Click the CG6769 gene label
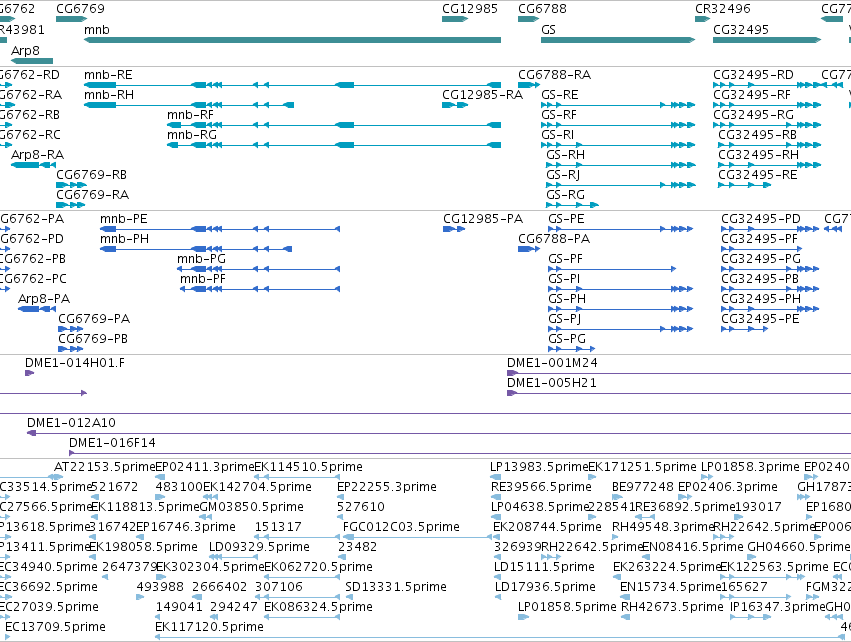This screenshot has height=642, width=851. (80, 9)
